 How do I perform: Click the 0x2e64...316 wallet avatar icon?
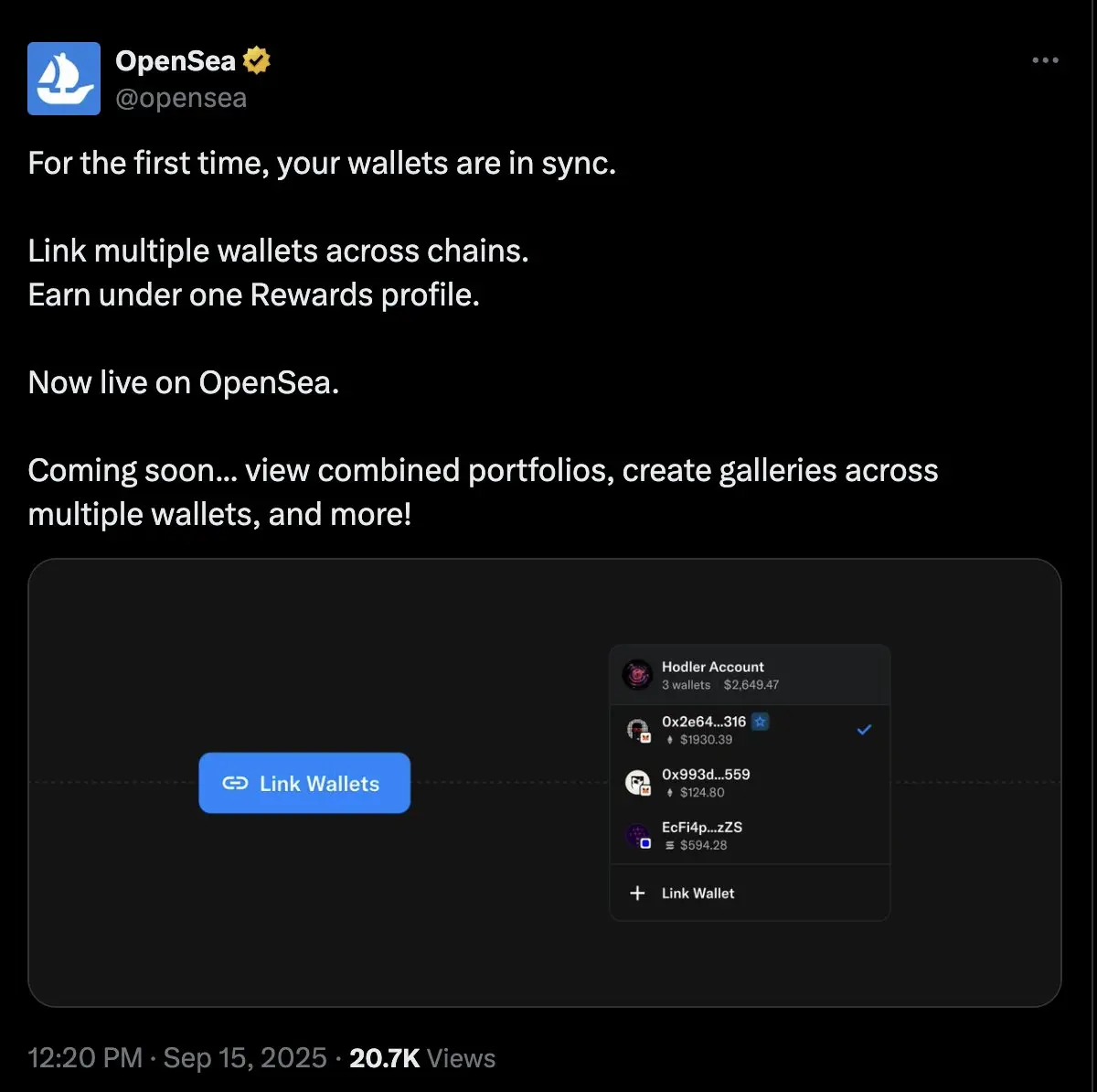[637, 730]
